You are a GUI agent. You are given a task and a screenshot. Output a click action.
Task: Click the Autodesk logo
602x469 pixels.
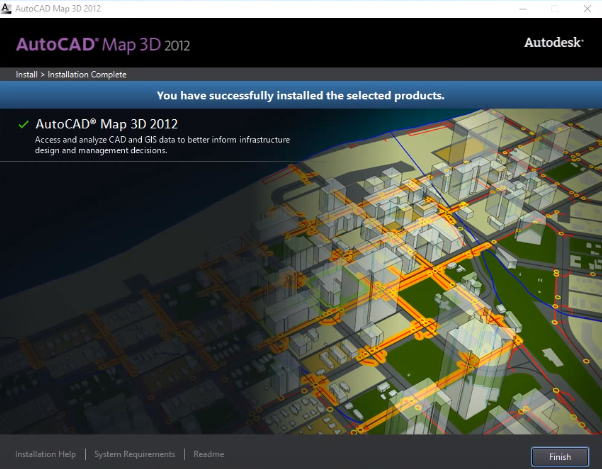coord(554,42)
